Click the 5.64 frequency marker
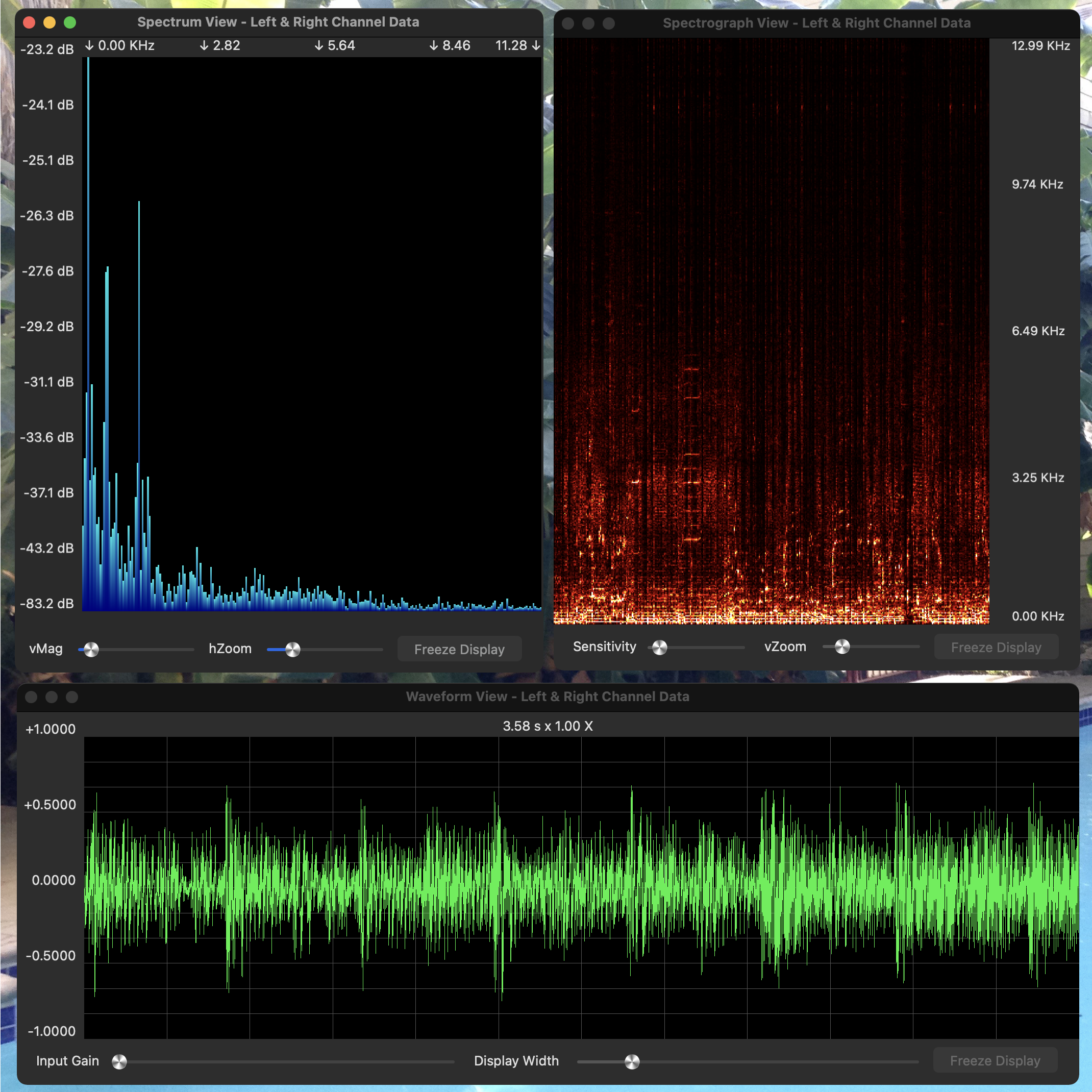1092x1092 pixels. 335,45
